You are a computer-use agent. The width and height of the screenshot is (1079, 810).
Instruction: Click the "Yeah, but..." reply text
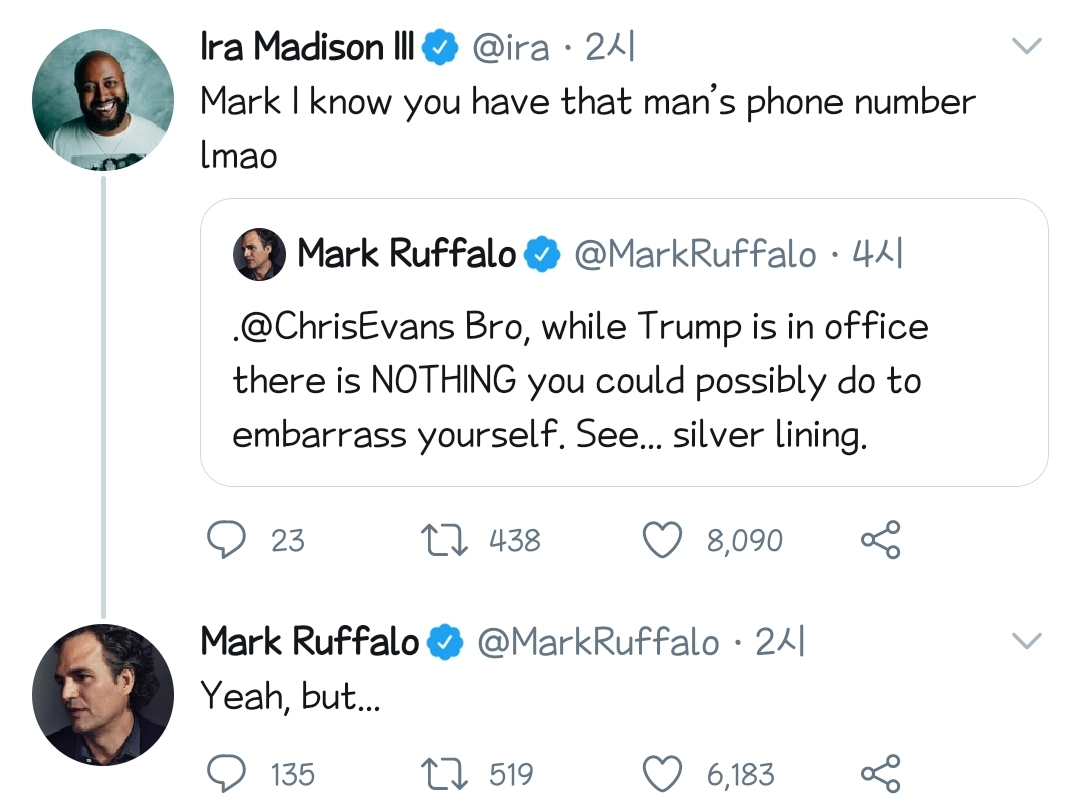(x=290, y=697)
